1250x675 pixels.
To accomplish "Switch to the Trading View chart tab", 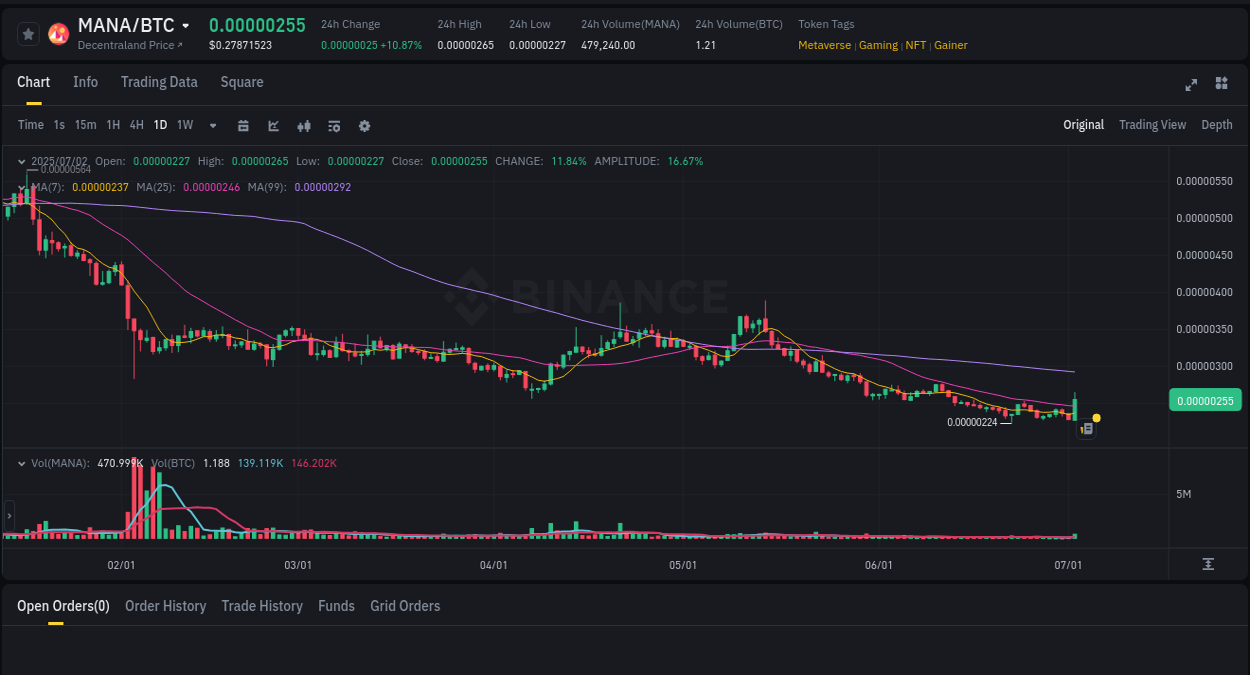I will pyautogui.click(x=1152, y=125).
